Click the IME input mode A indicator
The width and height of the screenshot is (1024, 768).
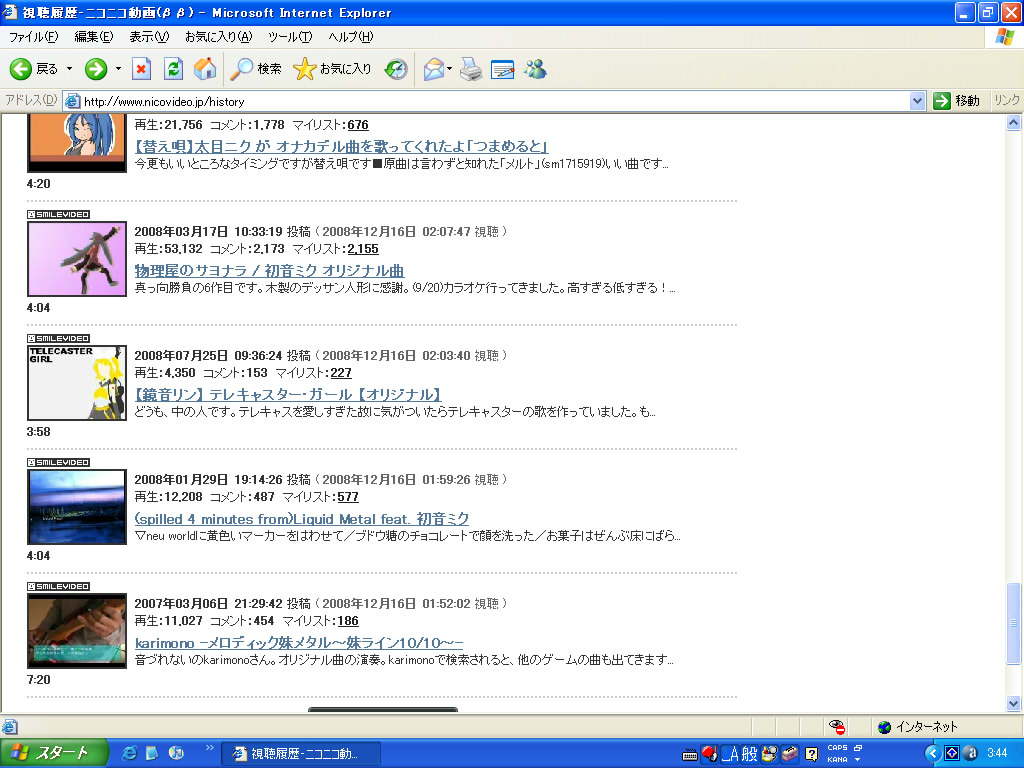point(729,754)
